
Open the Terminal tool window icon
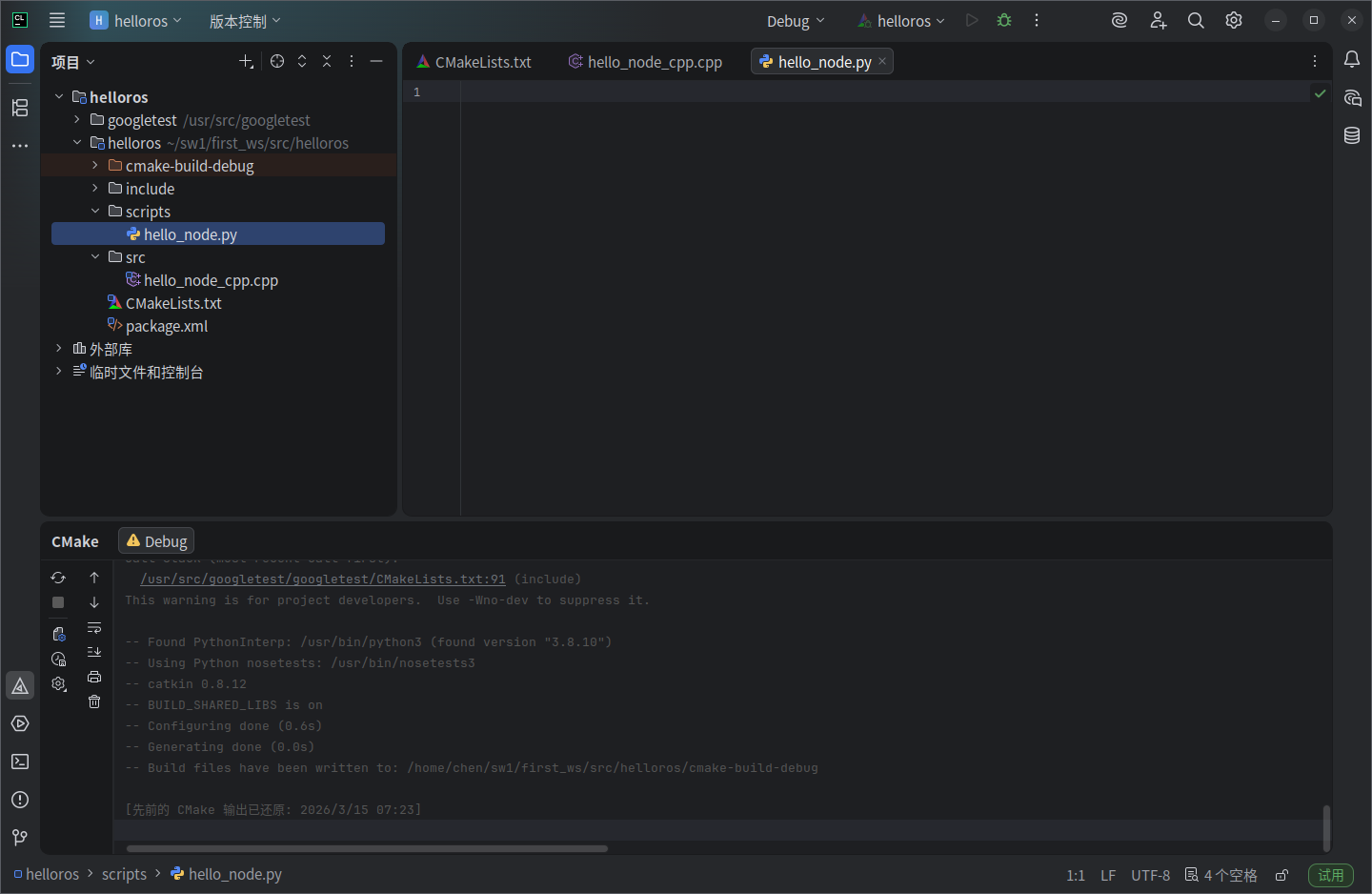tap(20, 762)
